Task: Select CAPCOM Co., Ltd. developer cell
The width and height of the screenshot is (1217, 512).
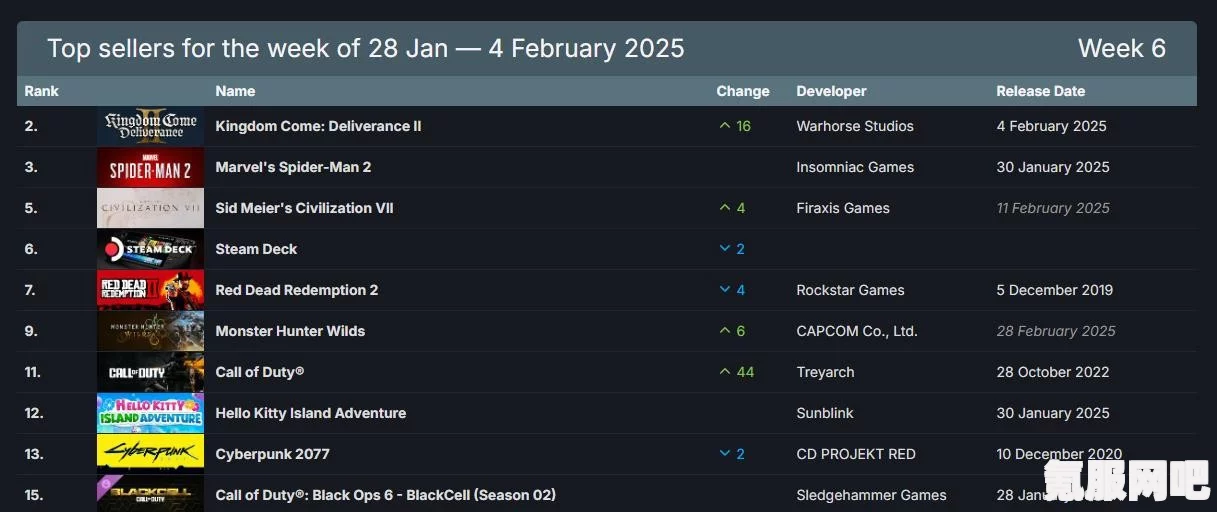Action: (857, 331)
